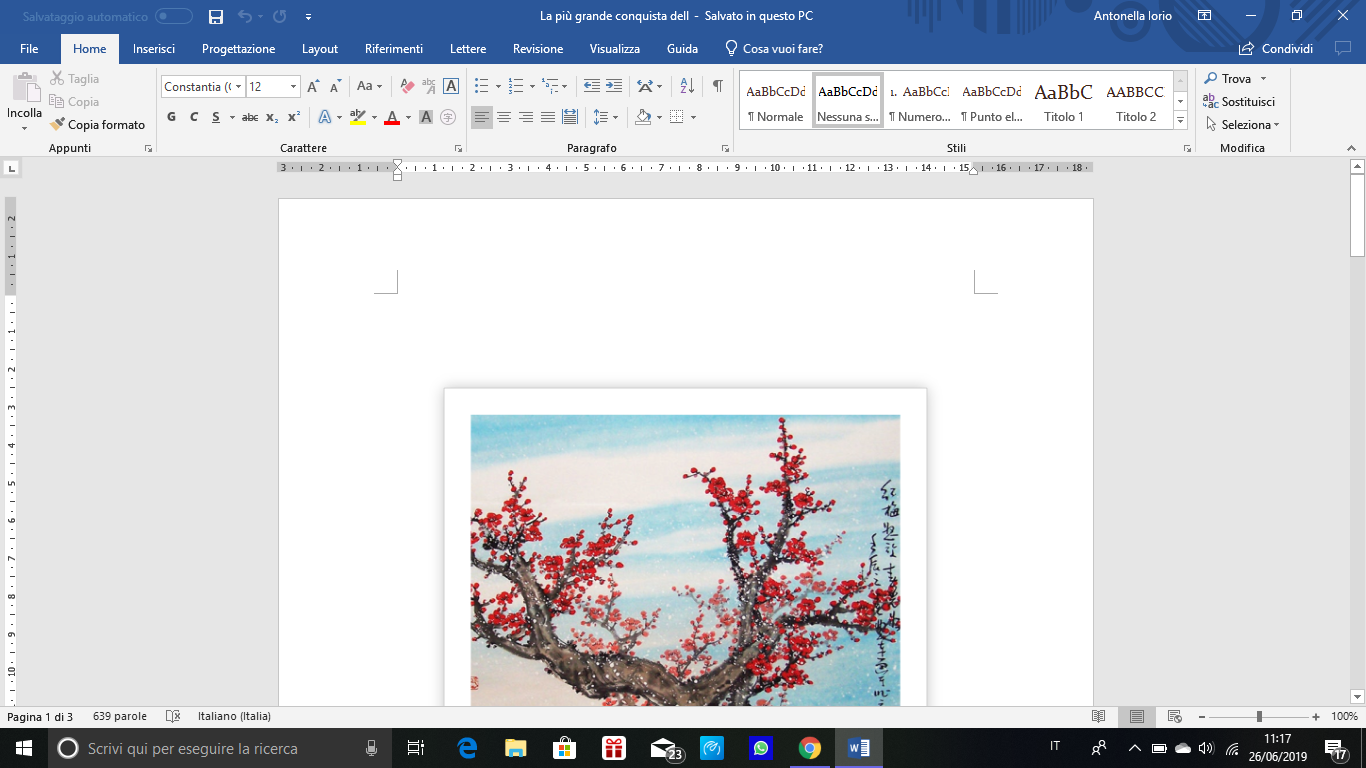The height and width of the screenshot is (768, 1366).
Task: Open the Paragrafo dialog launcher
Action: 726,148
